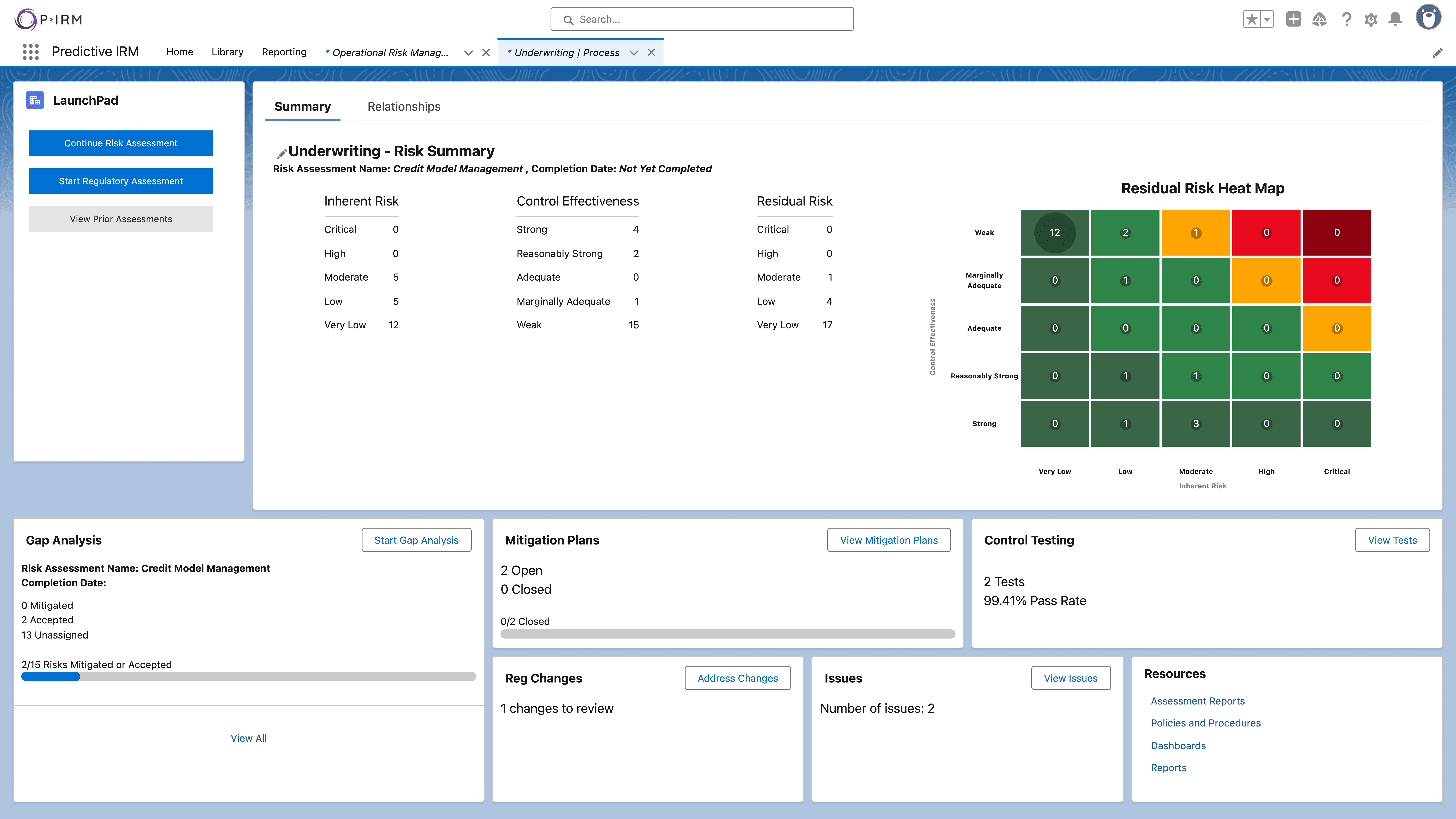Click into the Search field
The image size is (1456, 819).
pos(701,19)
